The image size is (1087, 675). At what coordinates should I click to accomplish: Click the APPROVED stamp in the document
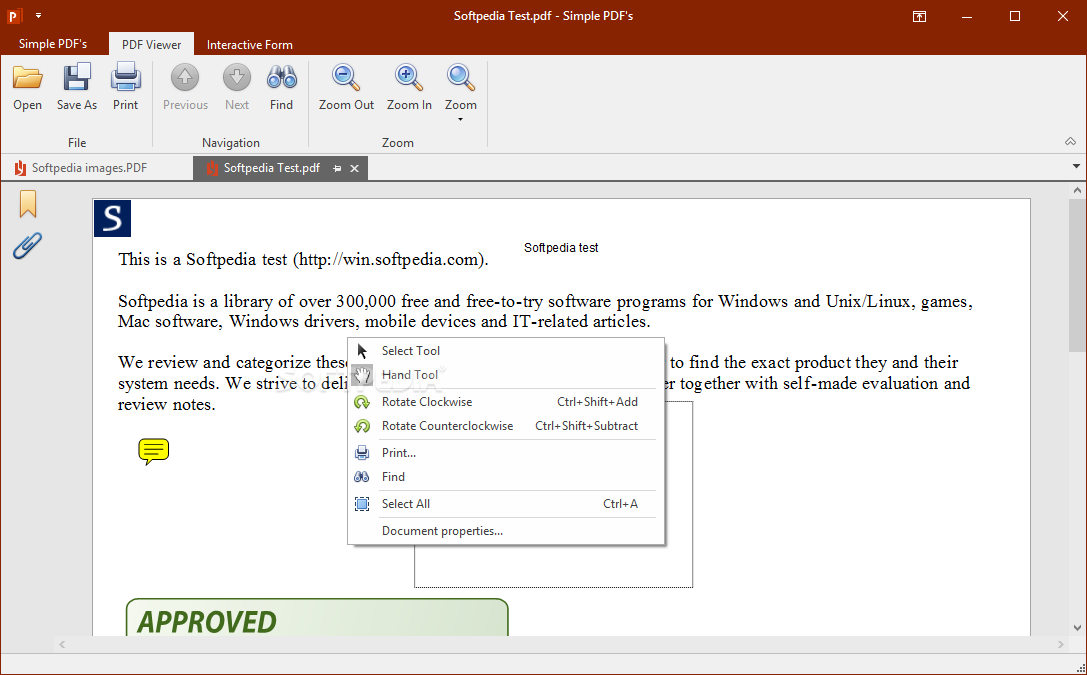pyautogui.click(x=317, y=618)
